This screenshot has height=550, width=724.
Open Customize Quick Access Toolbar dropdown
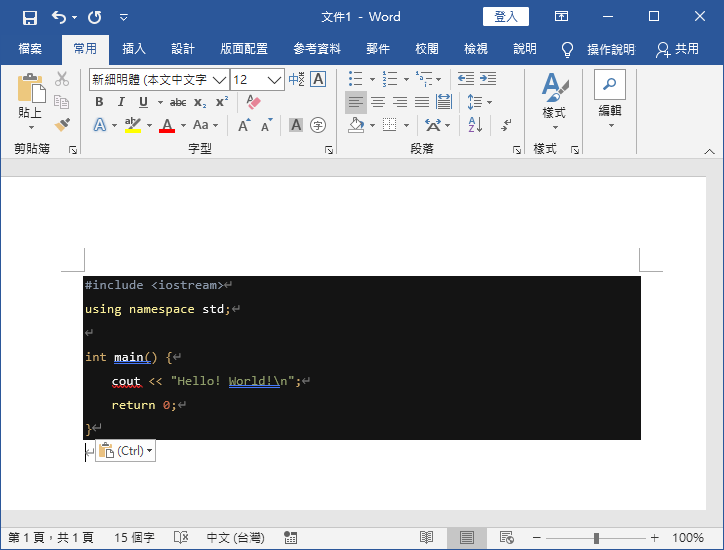[124, 18]
